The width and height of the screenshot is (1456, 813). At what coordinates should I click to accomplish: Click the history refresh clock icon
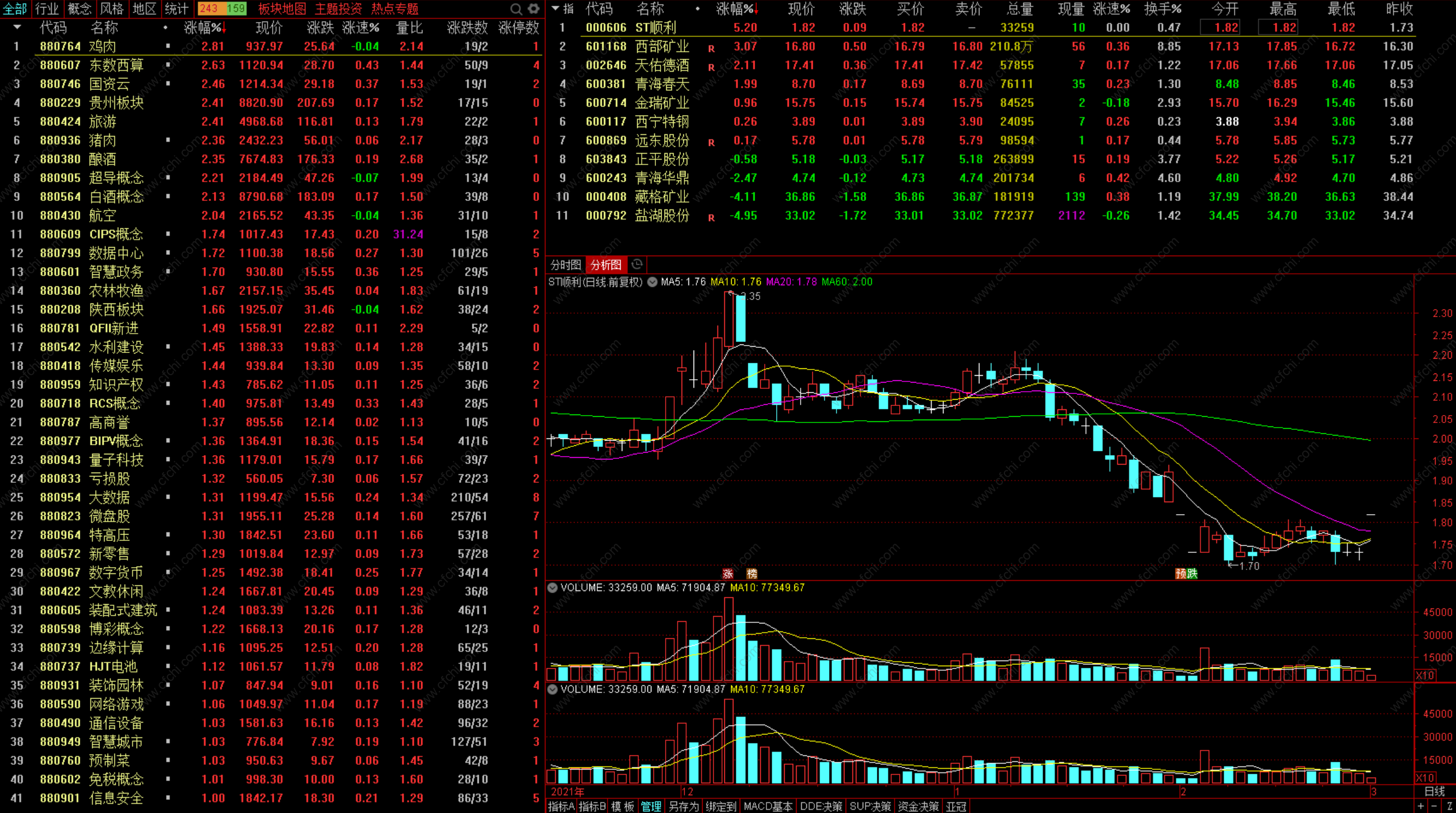pyautogui.click(x=637, y=264)
